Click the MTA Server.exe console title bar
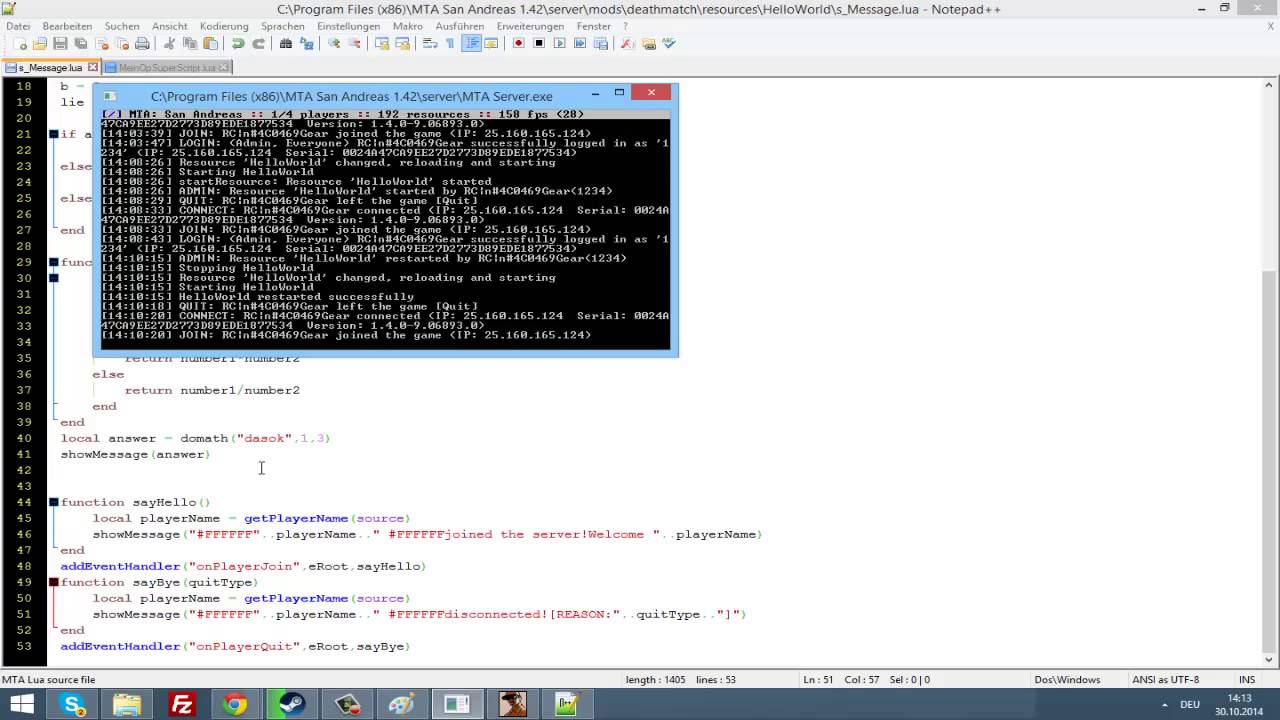The image size is (1280, 720). [x=350, y=96]
